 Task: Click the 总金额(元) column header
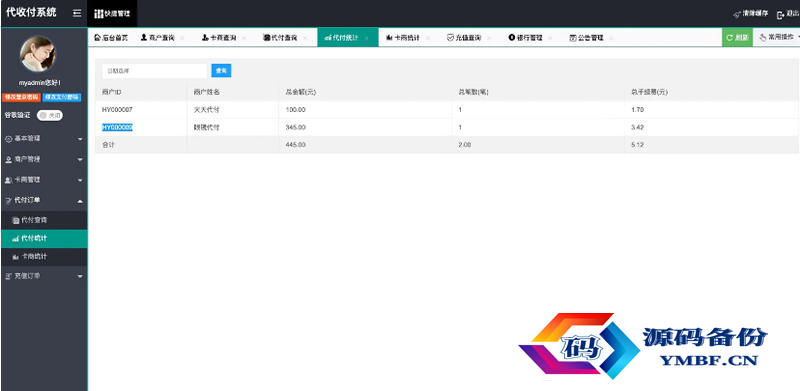pyautogui.click(x=301, y=92)
